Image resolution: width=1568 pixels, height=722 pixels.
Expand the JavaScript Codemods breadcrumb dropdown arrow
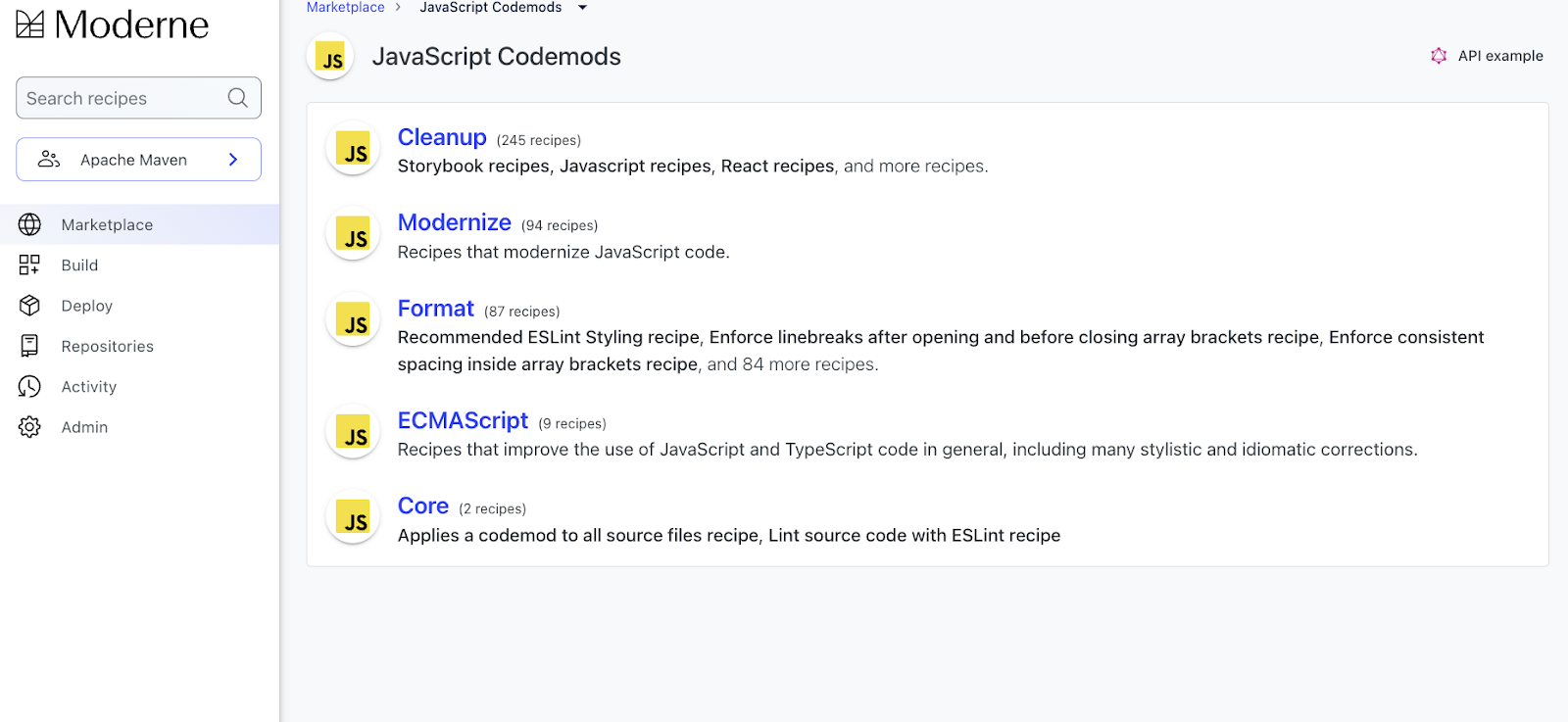[x=582, y=8]
